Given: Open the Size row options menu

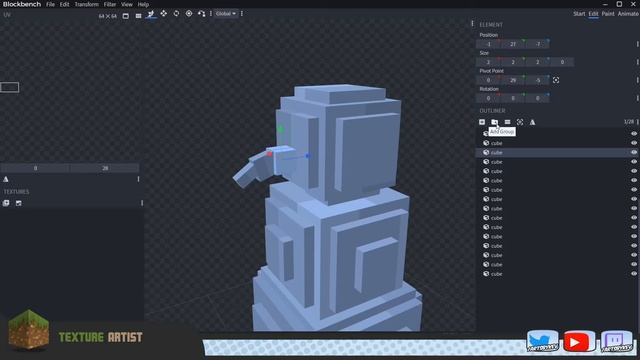Looking at the screenshot, I should (x=638, y=62).
